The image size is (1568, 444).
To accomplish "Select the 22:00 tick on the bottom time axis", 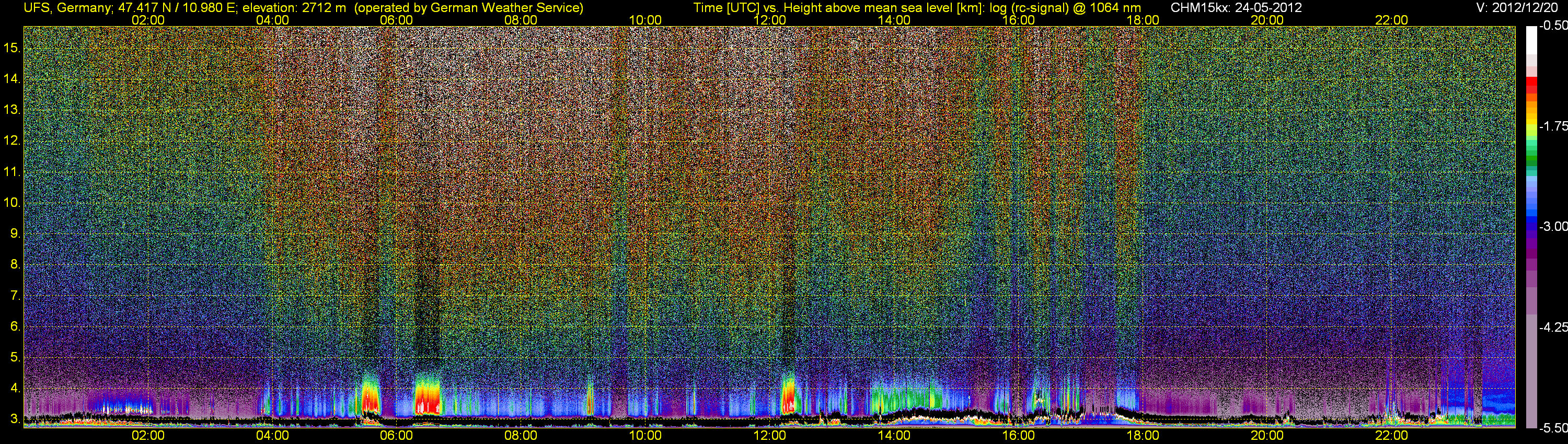I will [x=1391, y=436].
